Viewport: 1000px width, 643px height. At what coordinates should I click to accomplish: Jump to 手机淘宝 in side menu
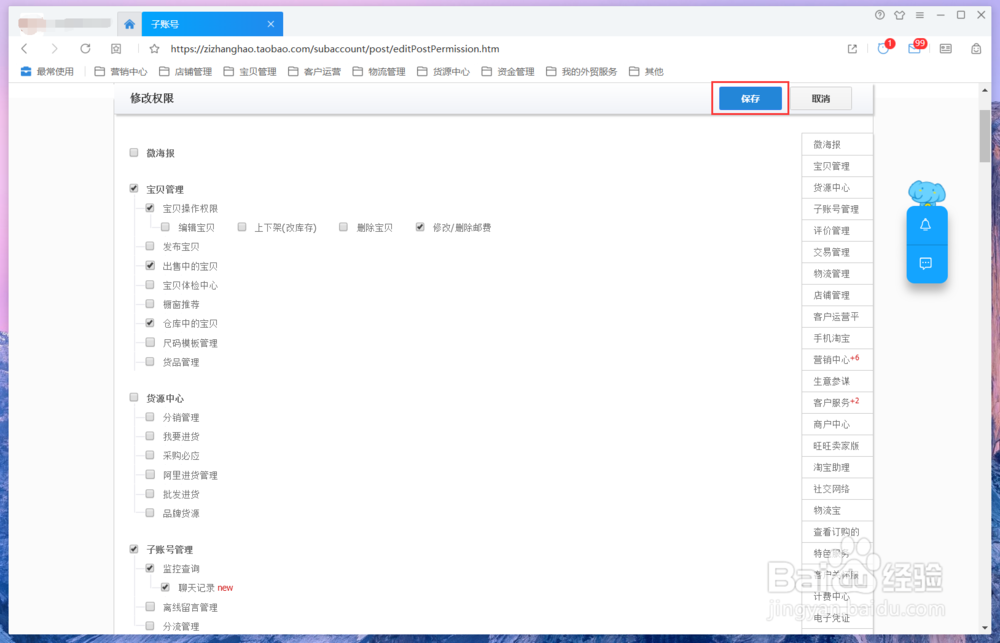(836, 338)
